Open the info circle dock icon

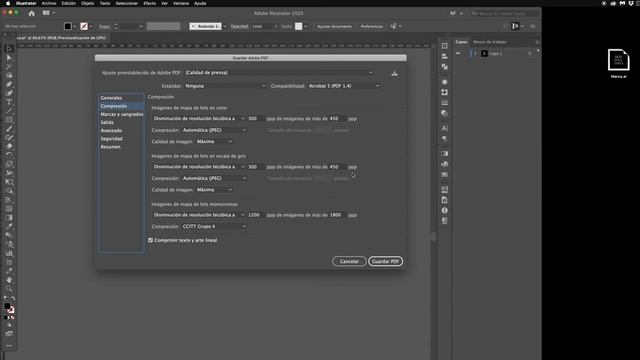[x=444, y=210]
